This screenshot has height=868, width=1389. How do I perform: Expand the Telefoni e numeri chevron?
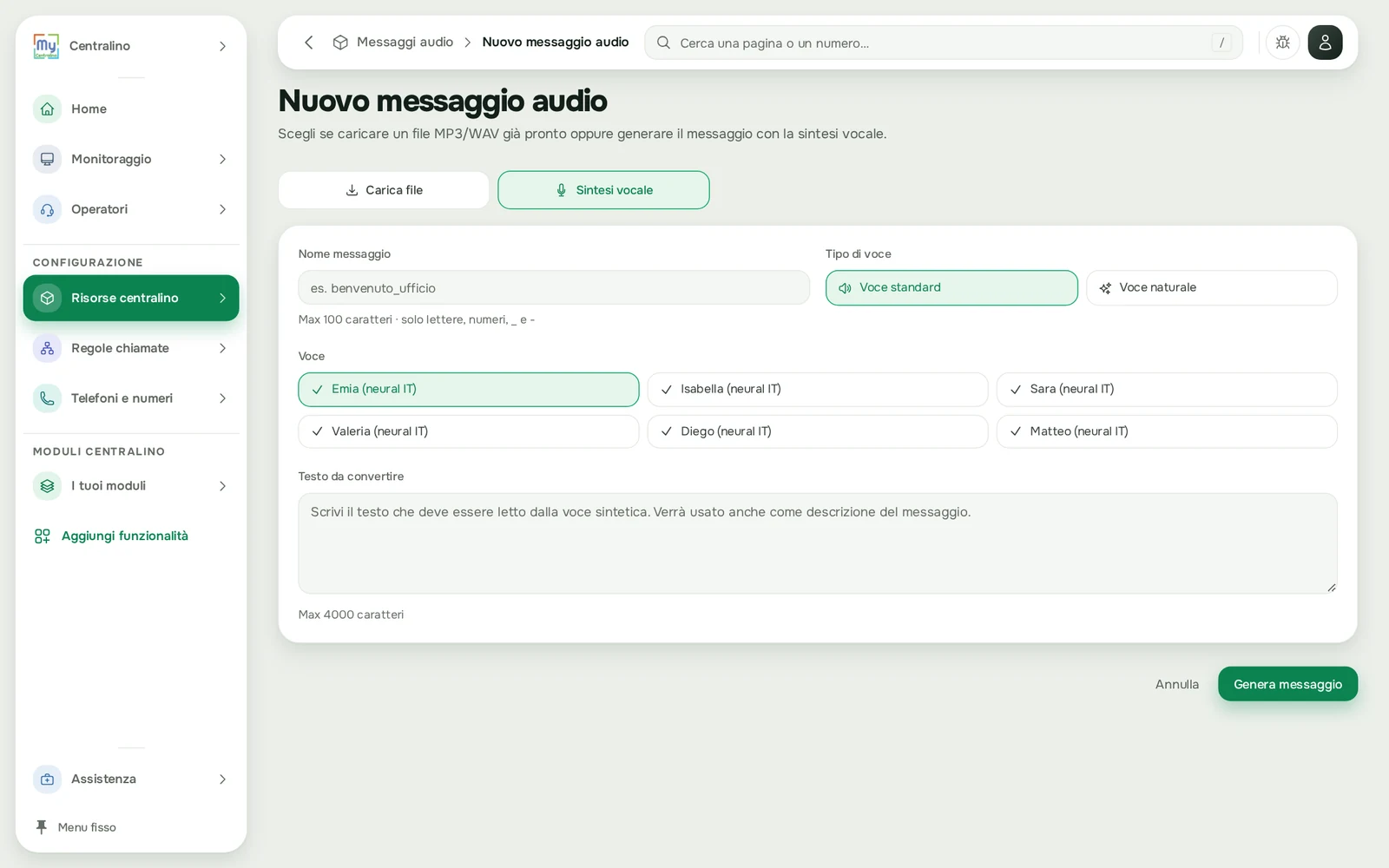[x=222, y=398]
